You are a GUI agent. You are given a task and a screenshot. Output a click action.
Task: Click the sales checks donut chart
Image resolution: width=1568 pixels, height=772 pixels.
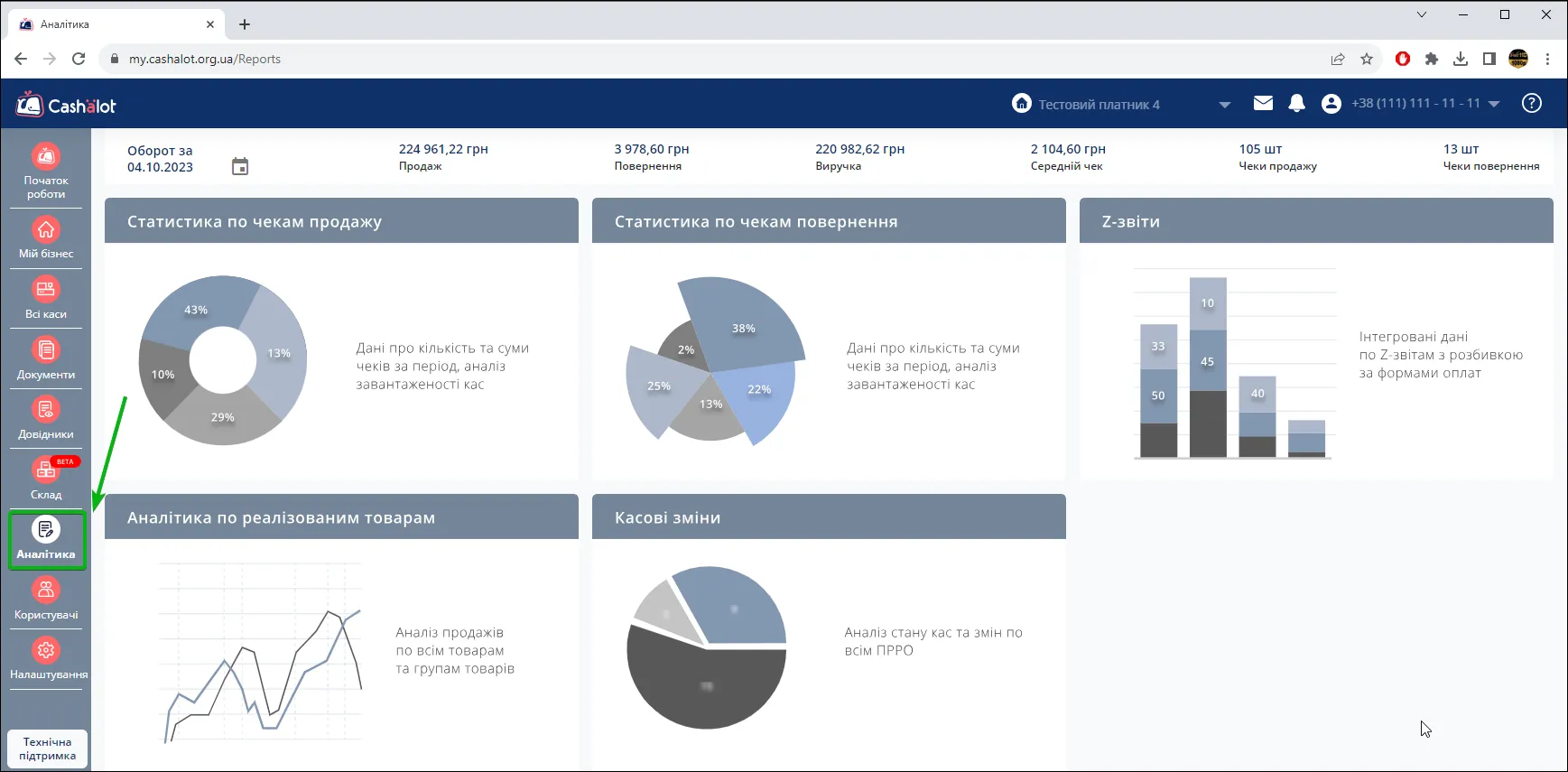pyautogui.click(x=223, y=360)
